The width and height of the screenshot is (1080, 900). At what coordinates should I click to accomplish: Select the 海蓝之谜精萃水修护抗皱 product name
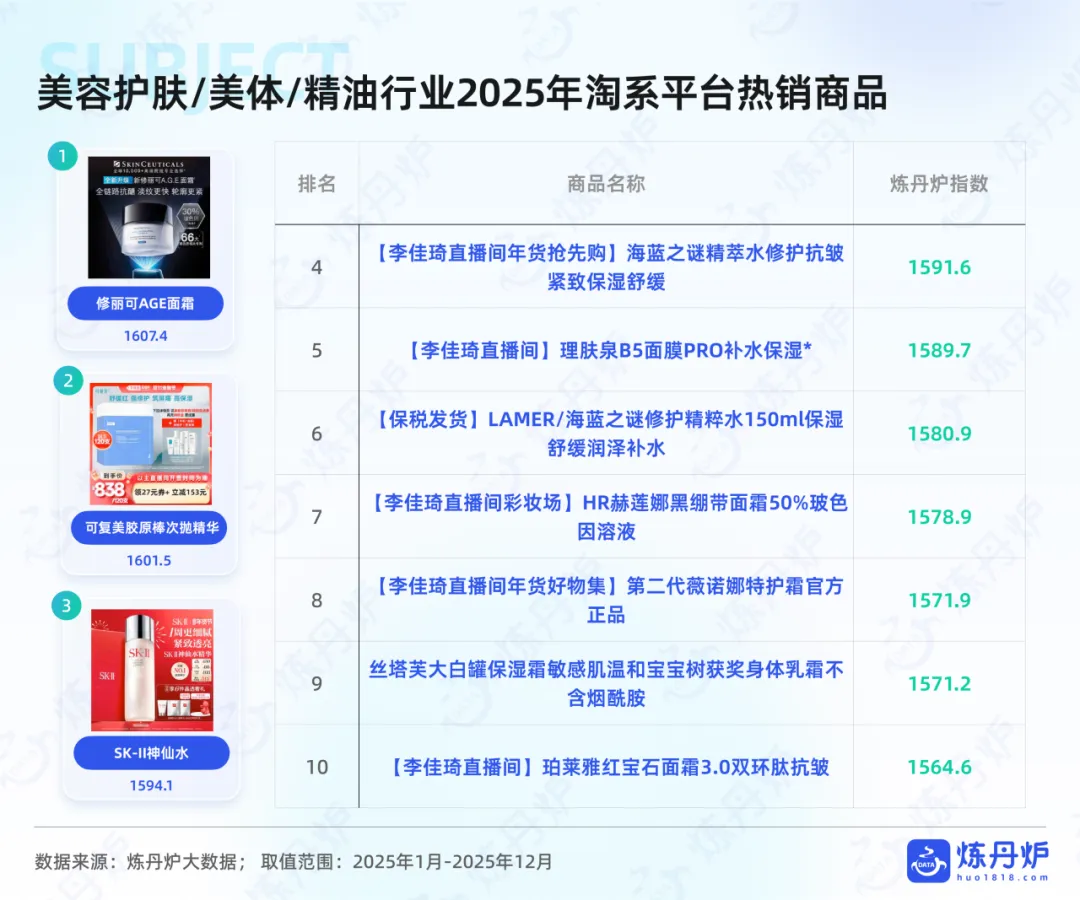[606, 267]
